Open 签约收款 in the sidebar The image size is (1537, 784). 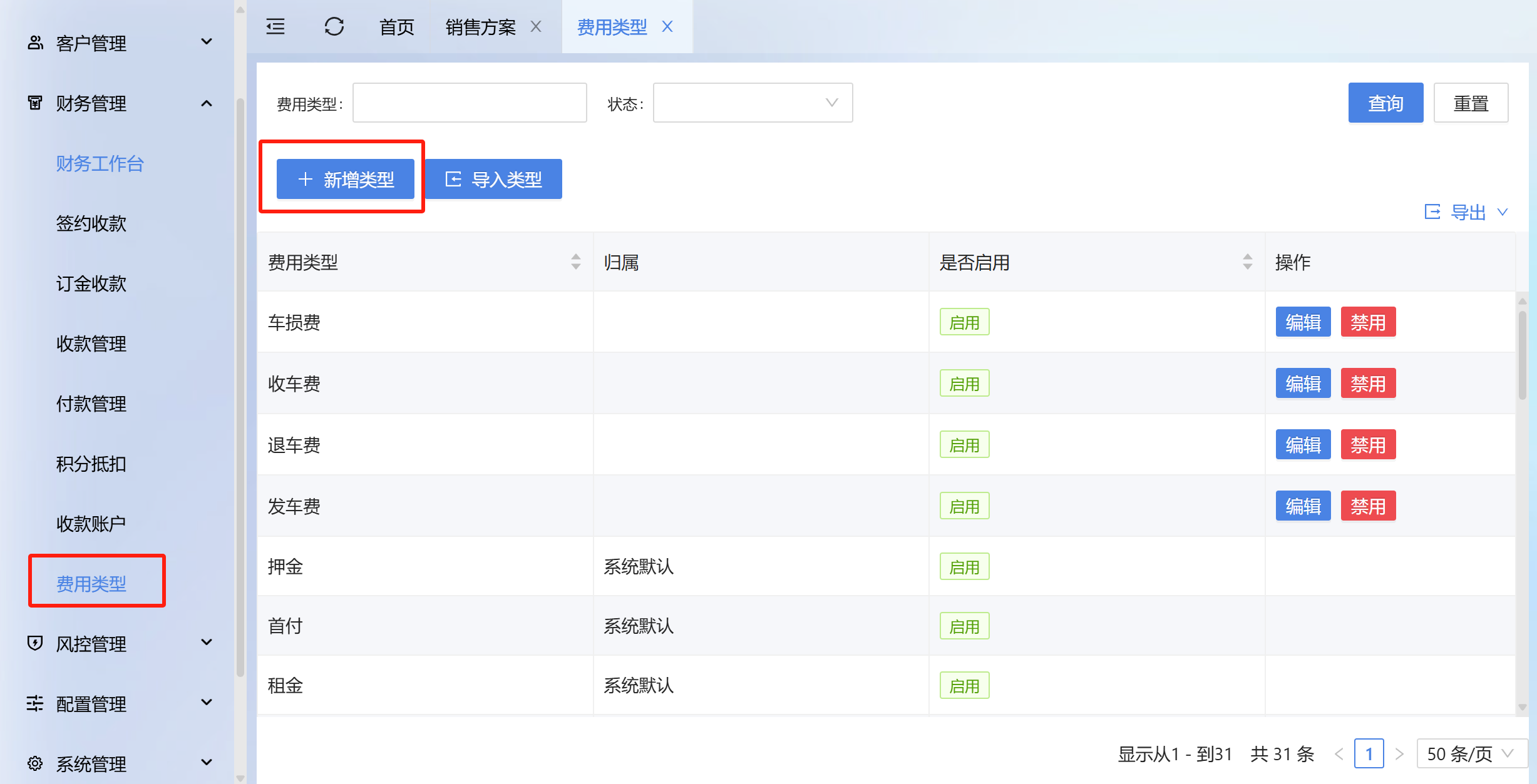point(91,223)
